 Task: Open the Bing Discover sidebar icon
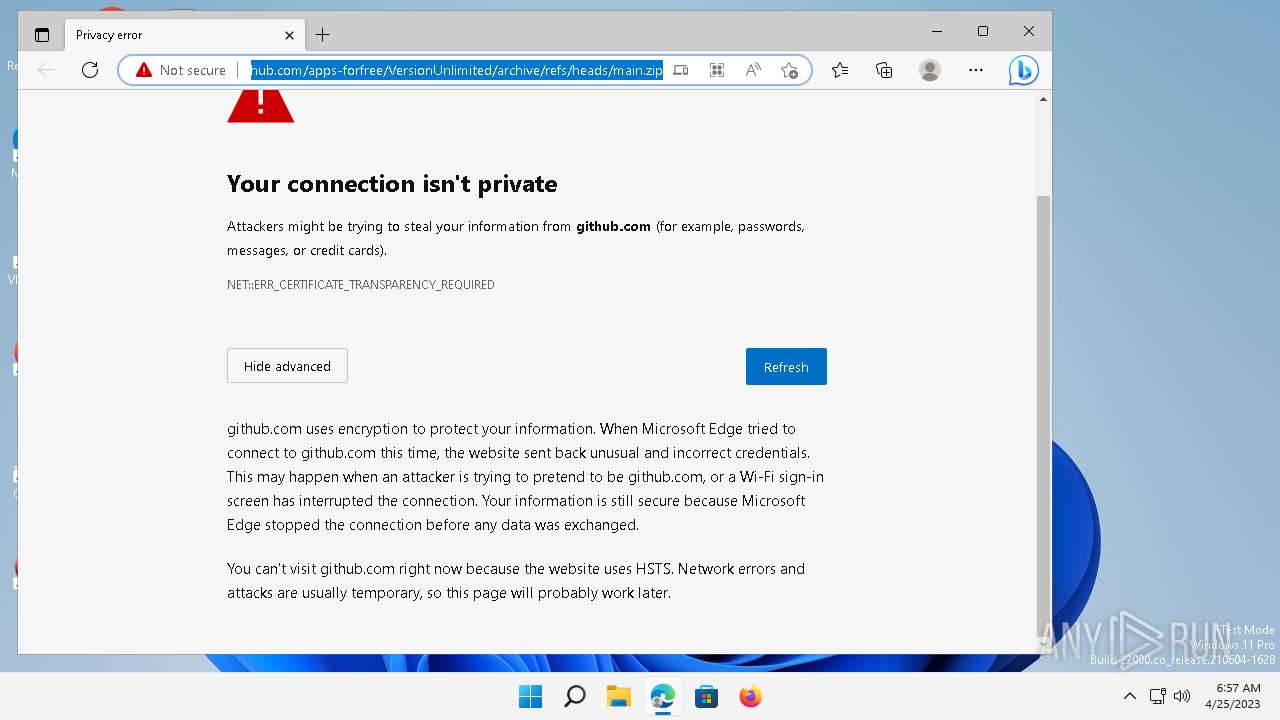tap(1023, 70)
